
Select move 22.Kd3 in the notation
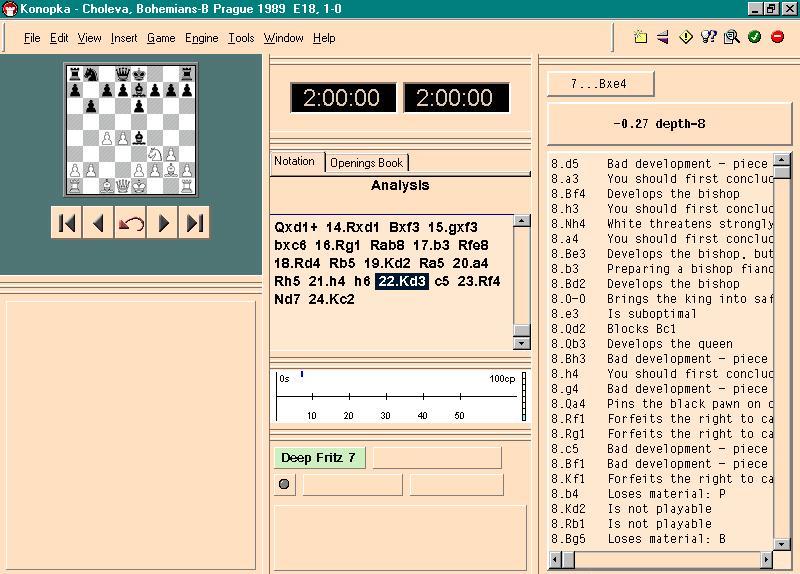tap(402, 281)
